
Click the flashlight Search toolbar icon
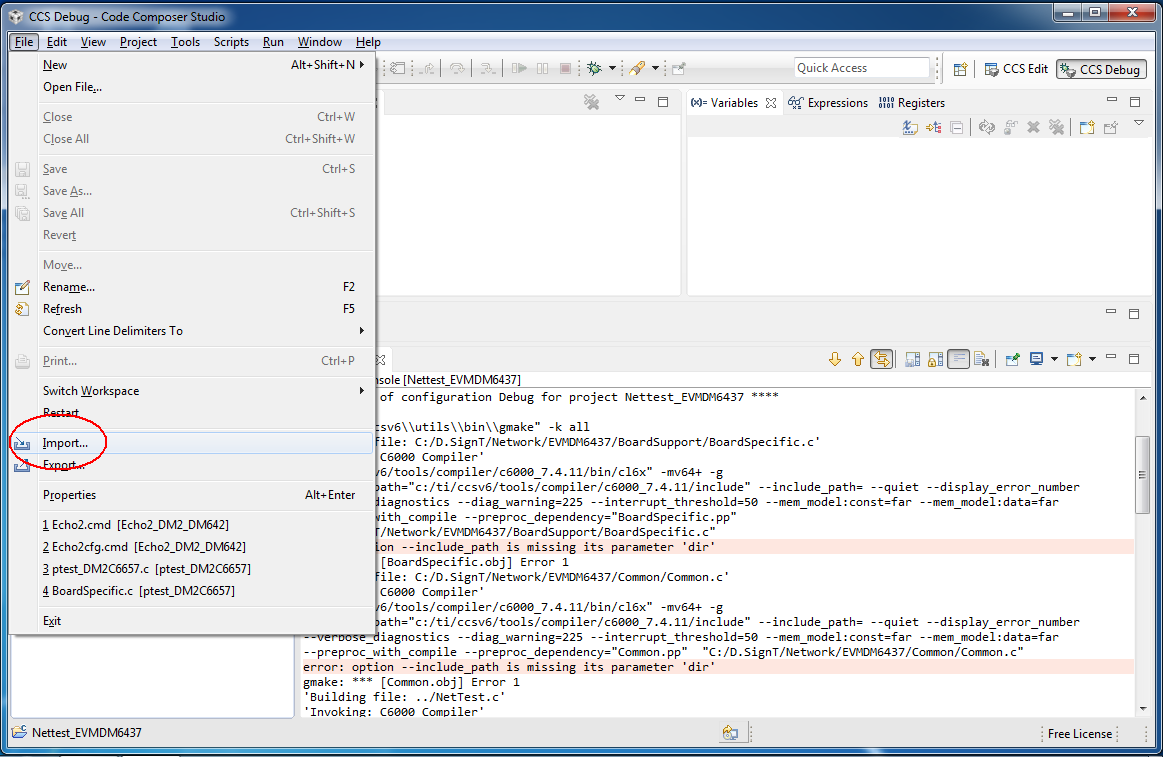click(x=637, y=68)
